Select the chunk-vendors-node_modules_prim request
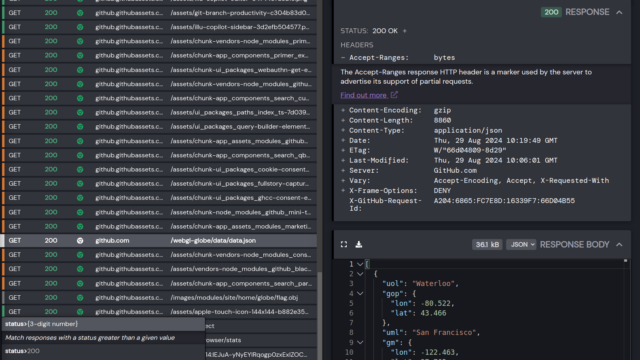Image resolution: width=640 pixels, height=360 pixels. click(159, 41)
